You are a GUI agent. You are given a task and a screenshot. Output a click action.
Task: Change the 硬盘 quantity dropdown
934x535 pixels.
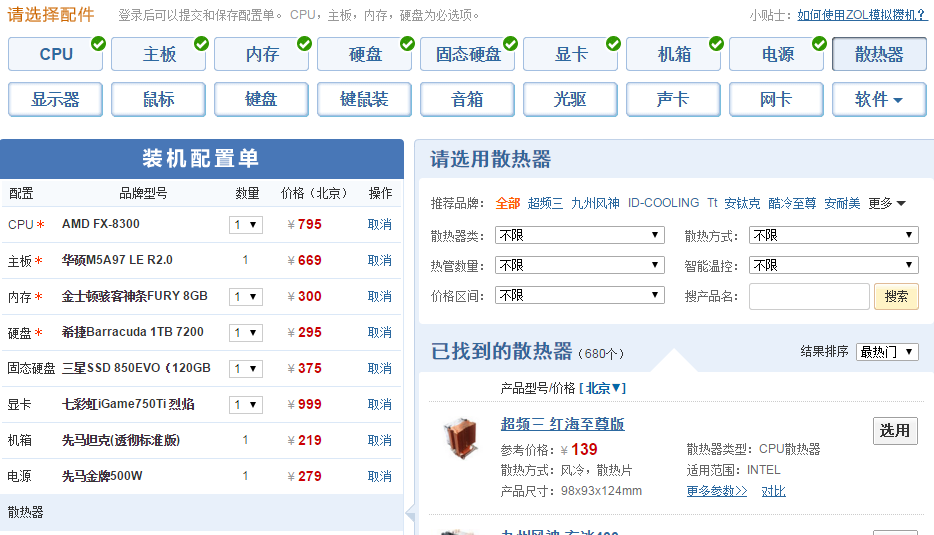click(x=246, y=332)
